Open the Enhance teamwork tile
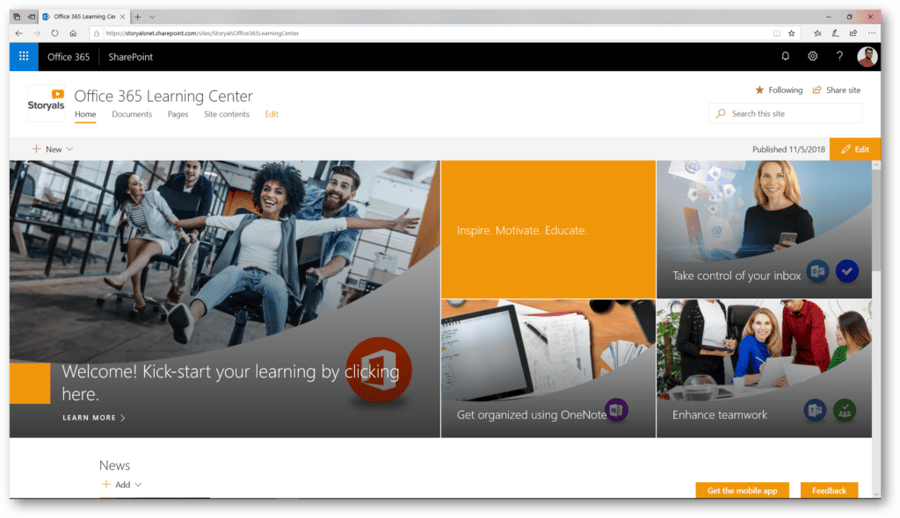900x518 pixels. point(764,368)
